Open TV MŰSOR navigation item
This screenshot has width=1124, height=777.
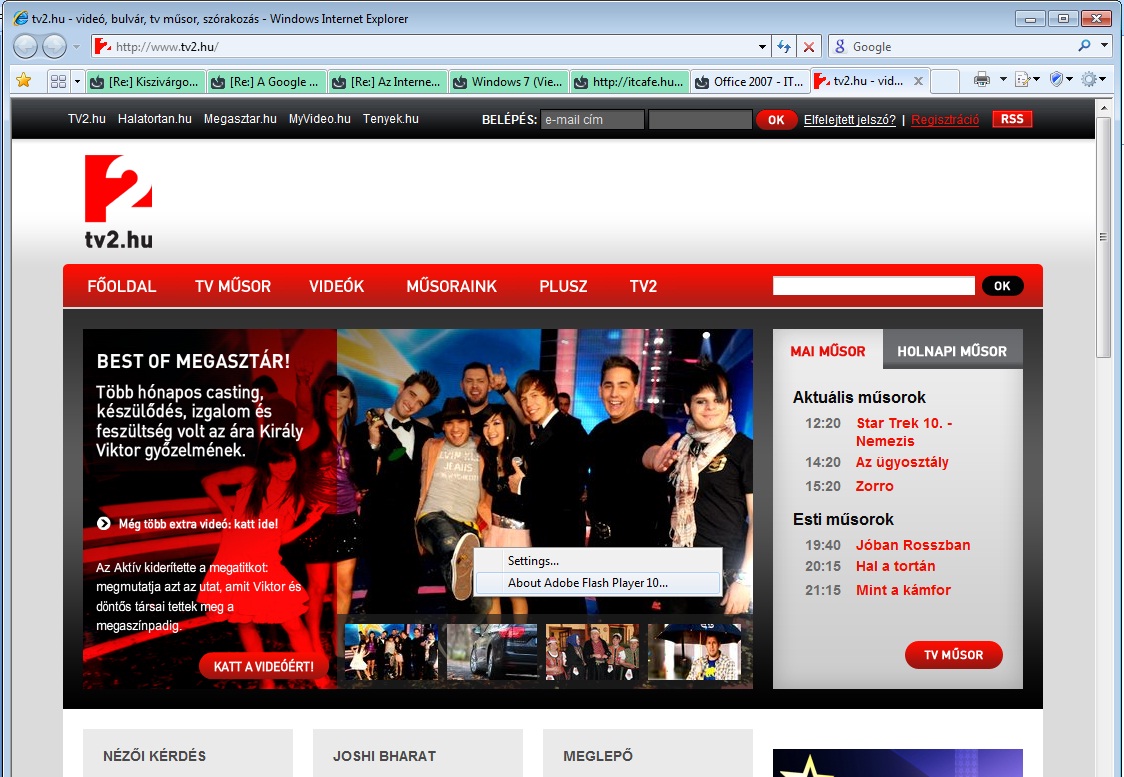click(233, 286)
